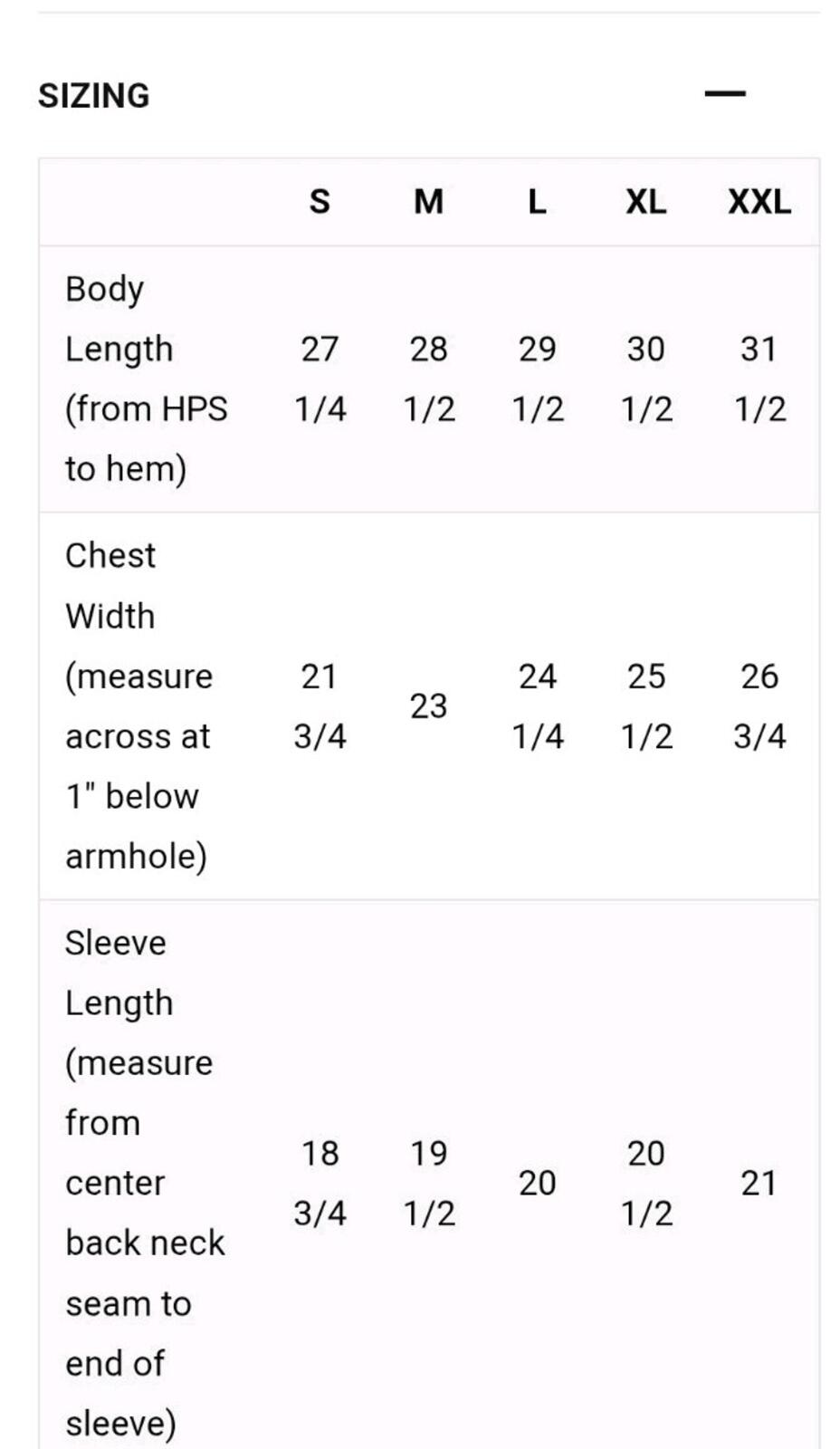This screenshot has width=840, height=1449.
Task: Select the M column header
Action: 428,201
